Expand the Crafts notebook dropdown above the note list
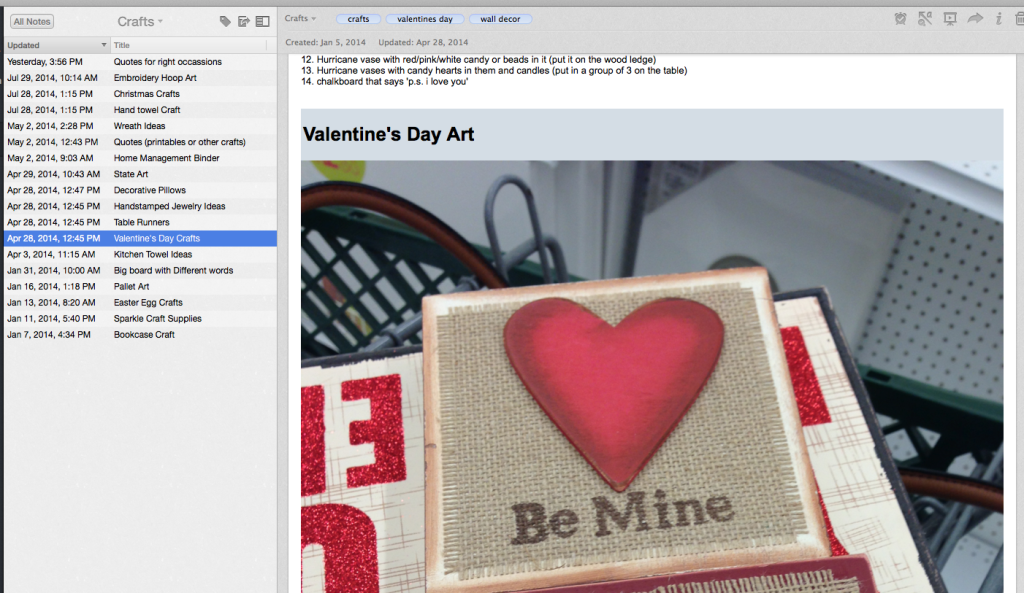 tap(140, 21)
